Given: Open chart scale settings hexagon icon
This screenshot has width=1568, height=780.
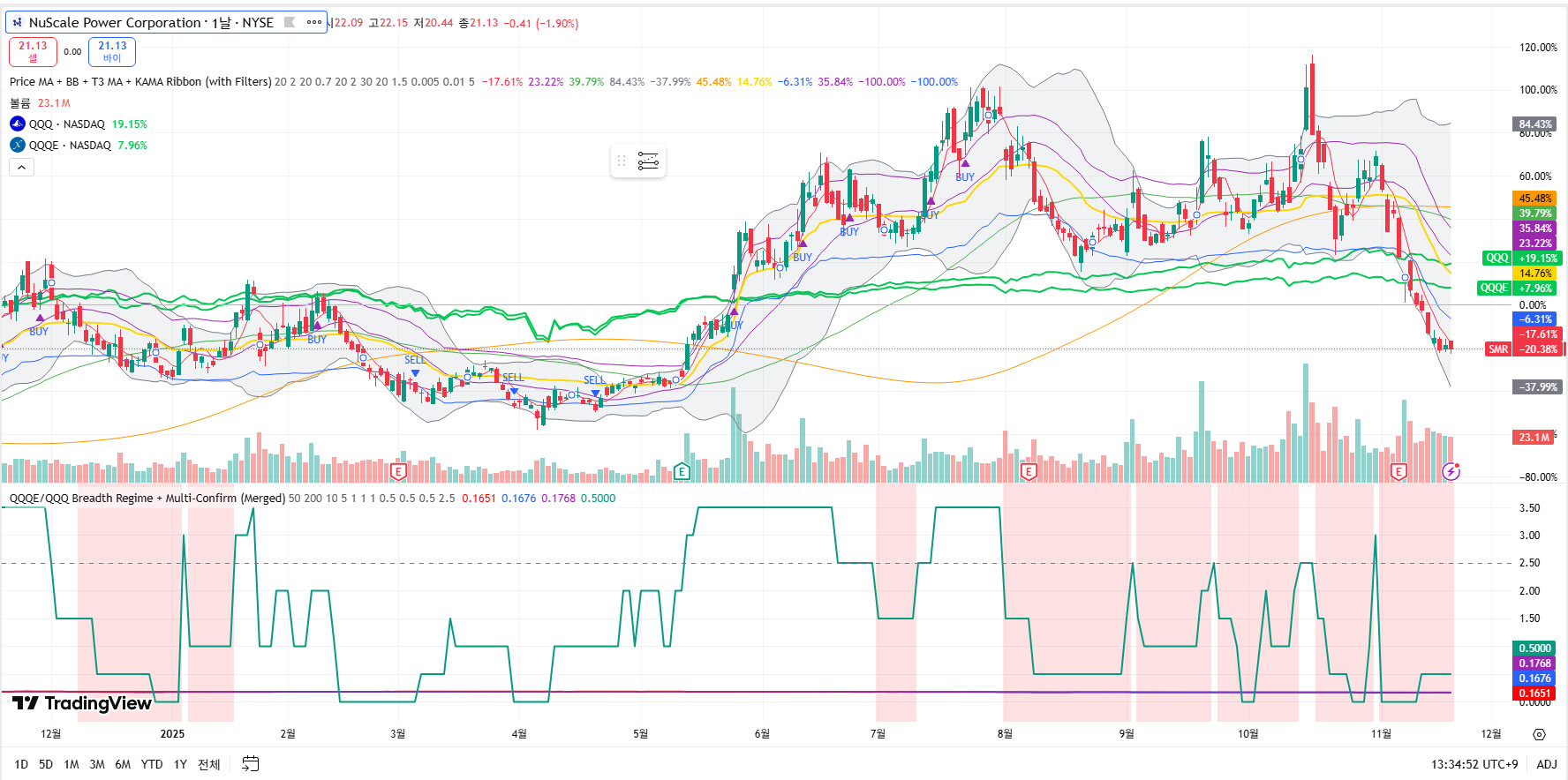Looking at the screenshot, I should (1539, 734).
